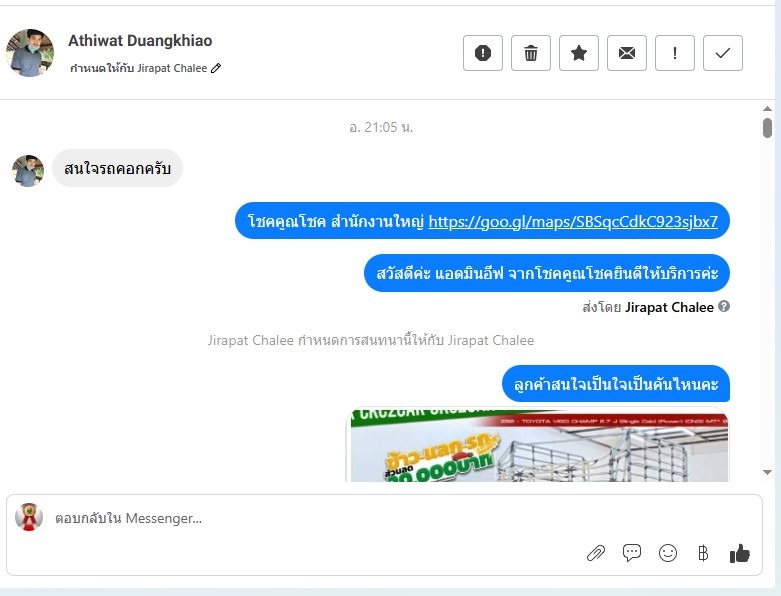Attach a file using paperclip icon
781x596 pixels.
(596, 553)
